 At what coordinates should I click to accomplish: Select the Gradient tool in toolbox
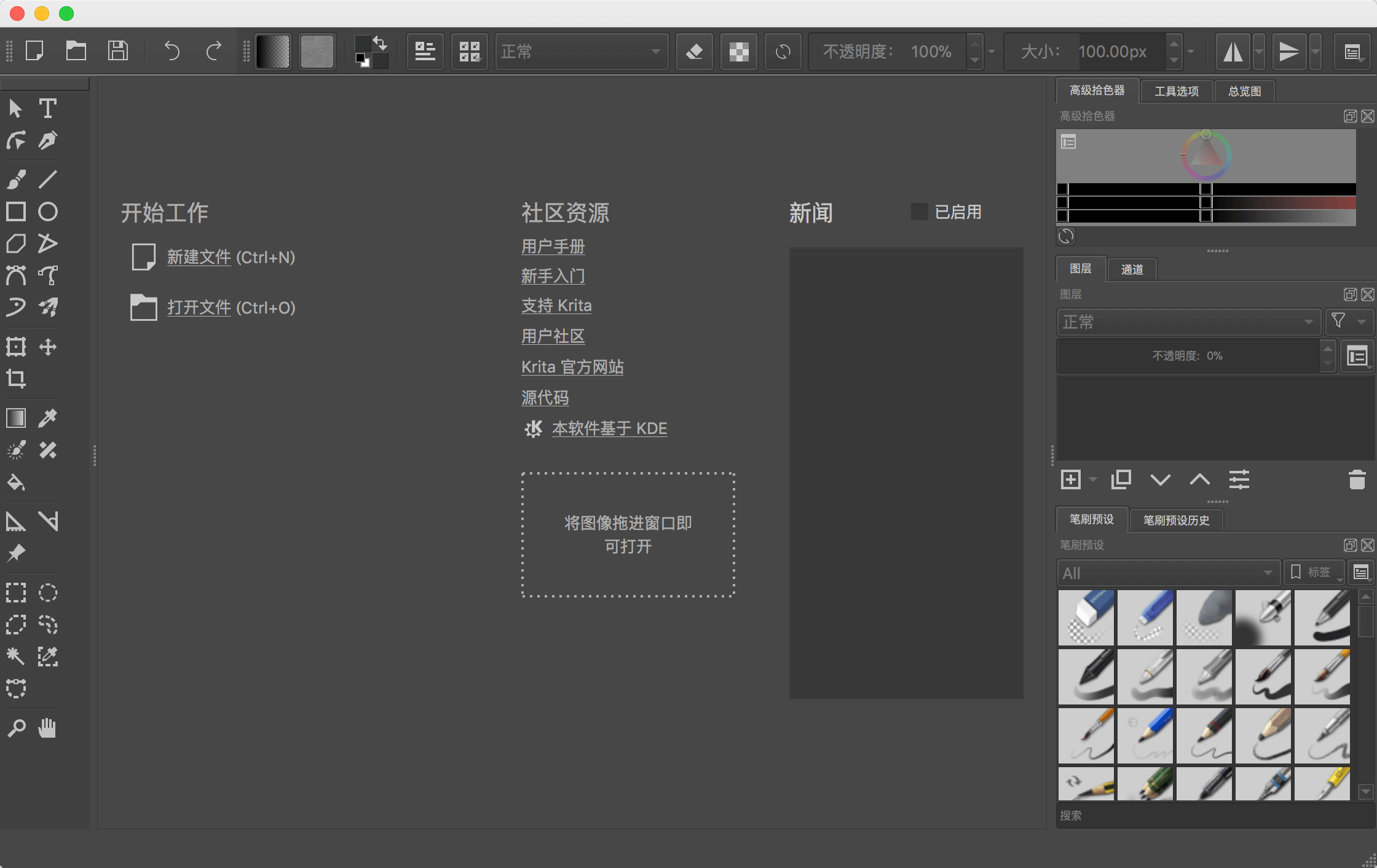[16, 418]
